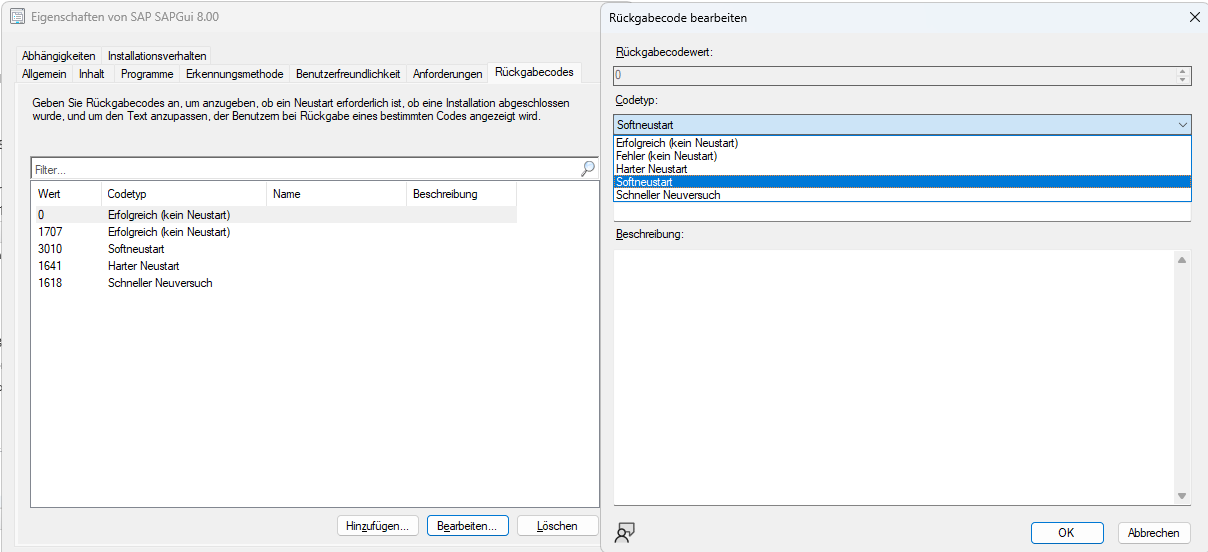The width and height of the screenshot is (1208, 552).
Task: Click Schneller Neuversuch in the return code list
Action: 160,283
